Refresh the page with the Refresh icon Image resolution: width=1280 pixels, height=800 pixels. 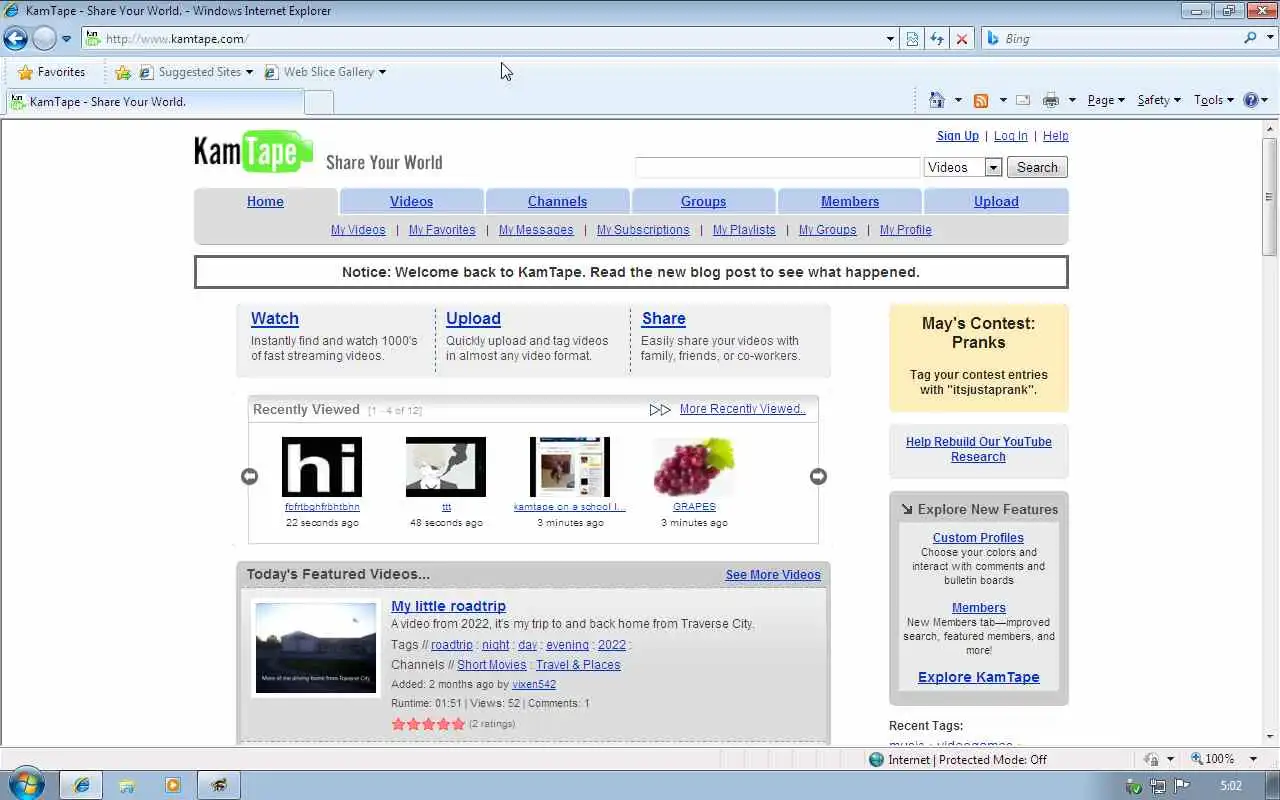[937, 39]
